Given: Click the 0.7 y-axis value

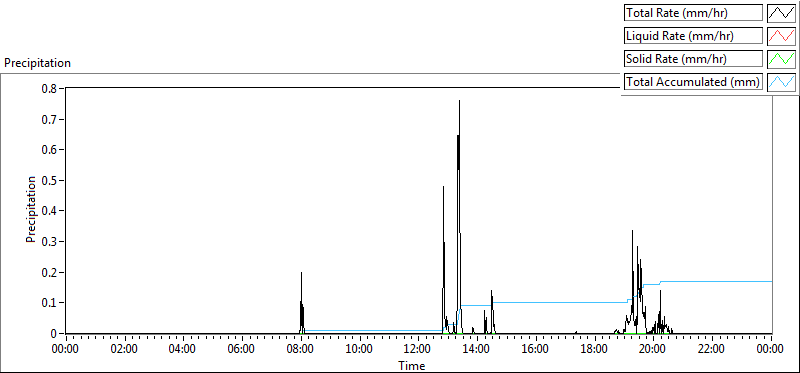Looking at the screenshot, I should [x=49, y=119].
